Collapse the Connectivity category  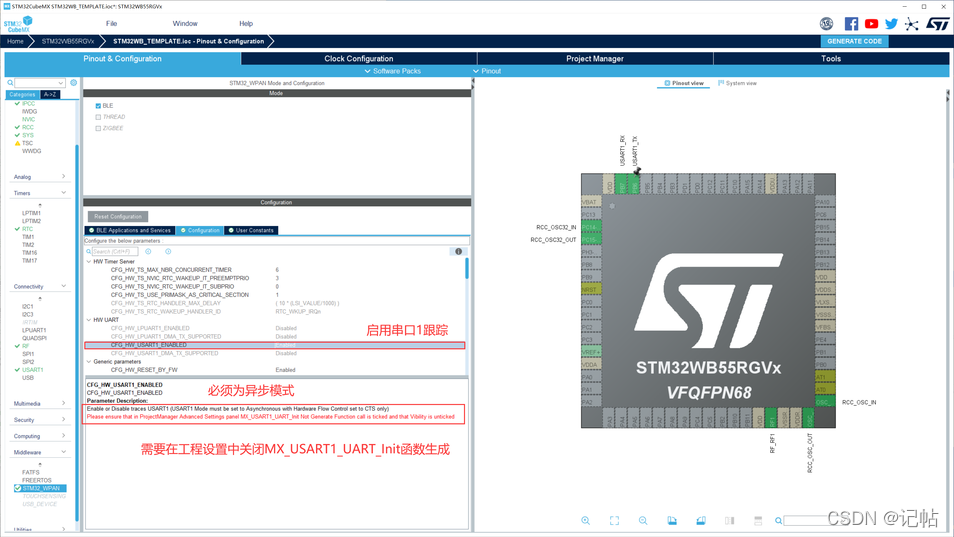click(63, 286)
